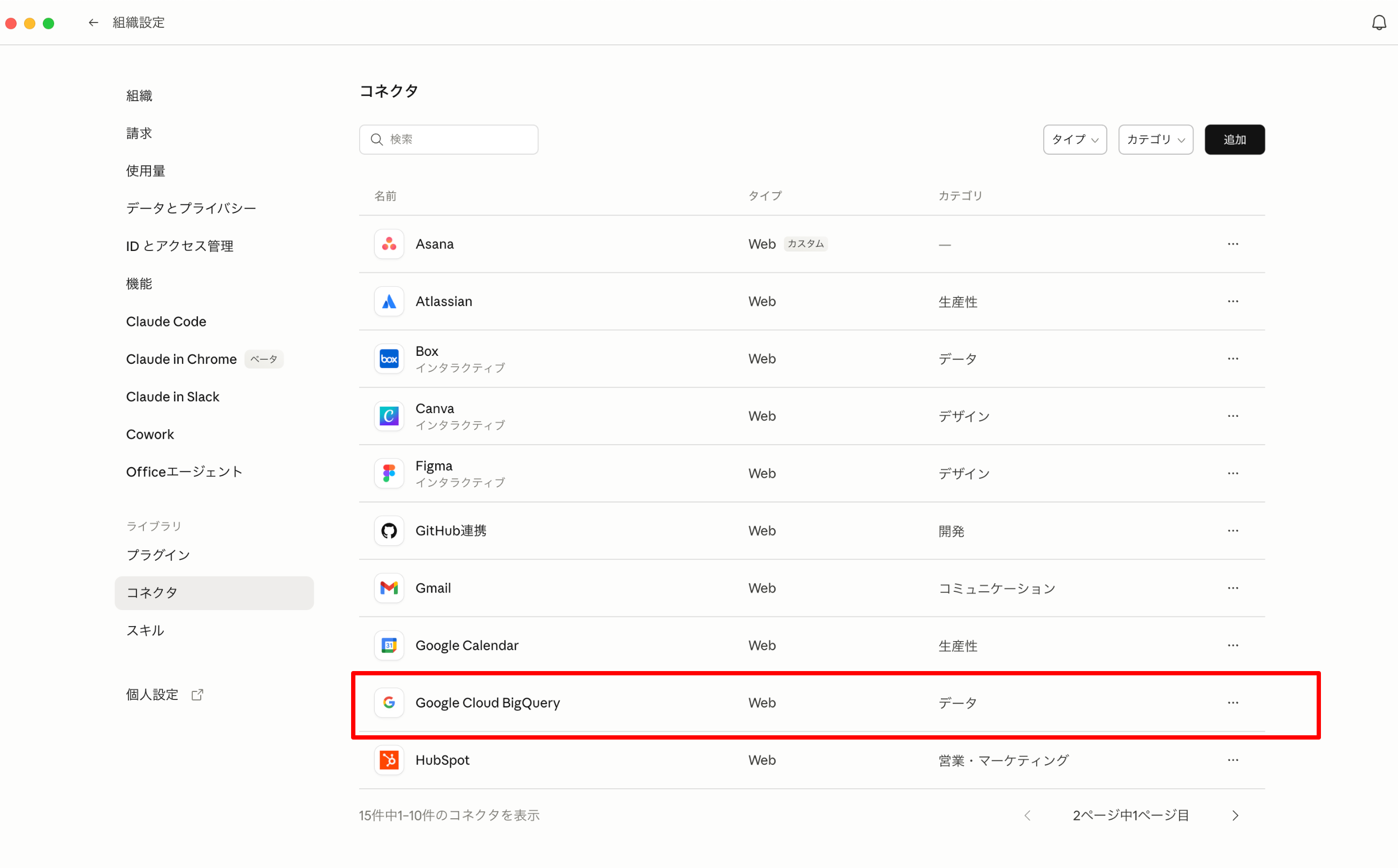Select スキル in the sidebar
The height and width of the screenshot is (868, 1398).
click(145, 630)
